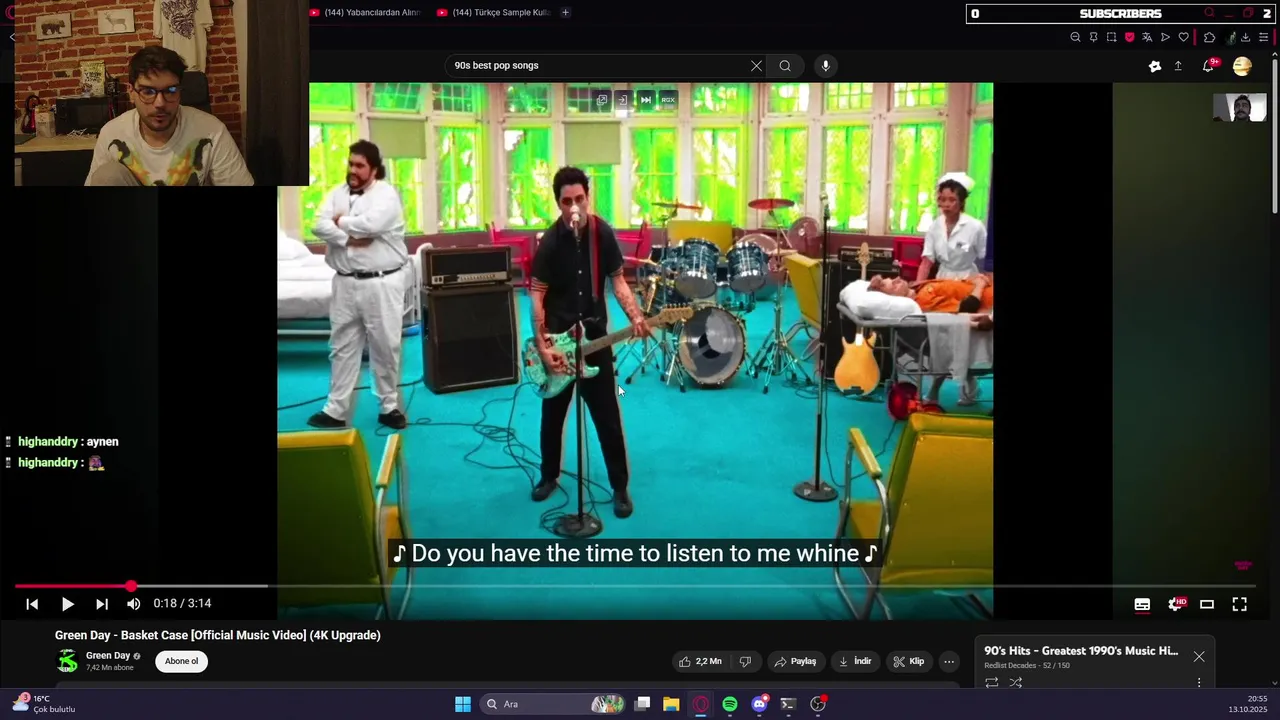Click the skip-forward overlay button
This screenshot has height=720, width=1280.
click(645, 100)
